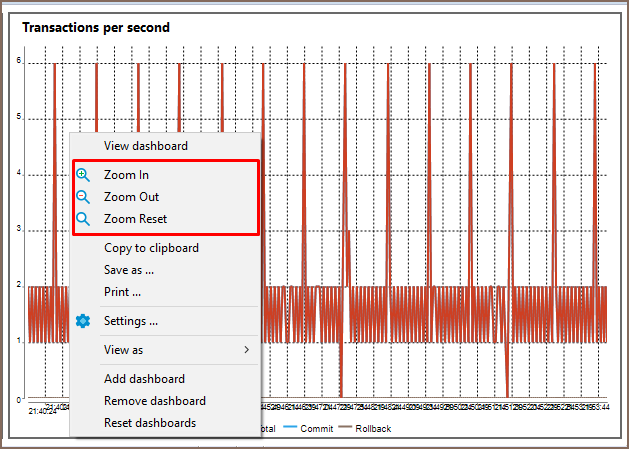Click the View as menu label

click(x=123, y=350)
